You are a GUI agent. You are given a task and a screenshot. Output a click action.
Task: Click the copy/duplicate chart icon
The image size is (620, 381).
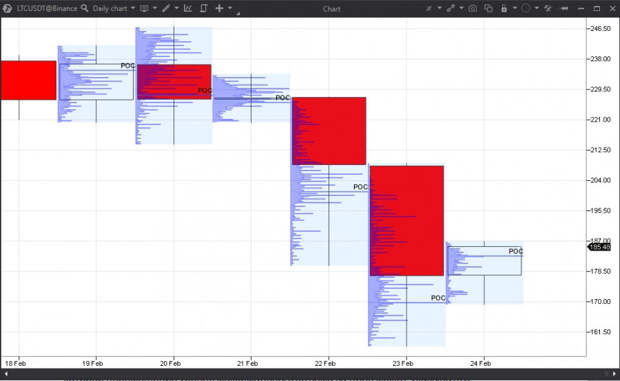click(x=488, y=9)
